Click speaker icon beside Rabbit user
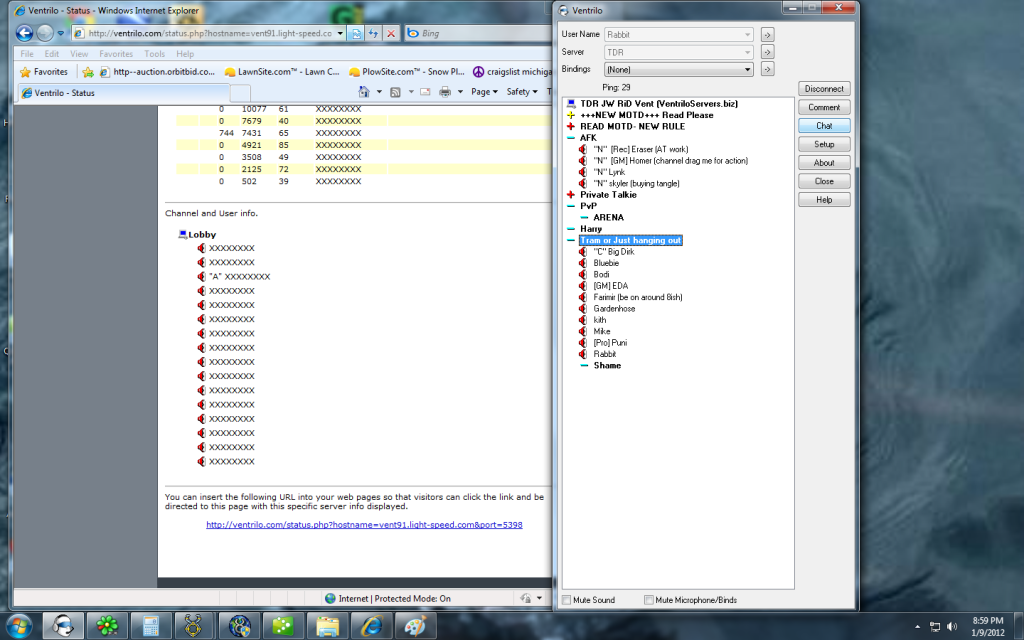The height and width of the screenshot is (640, 1024). pyautogui.click(x=583, y=354)
